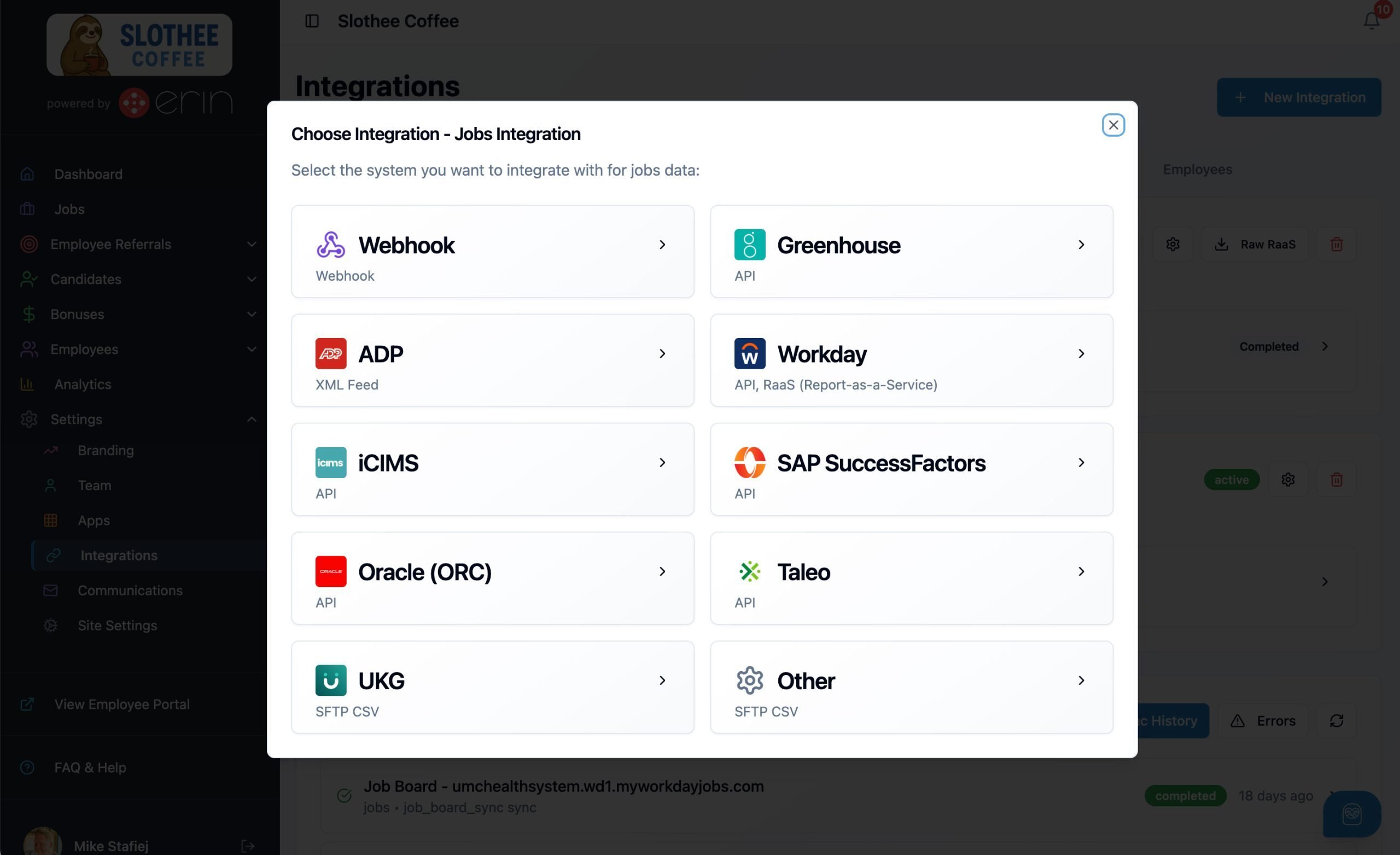Click the Other gear icon
This screenshot has height=855, width=1400.
pos(749,680)
